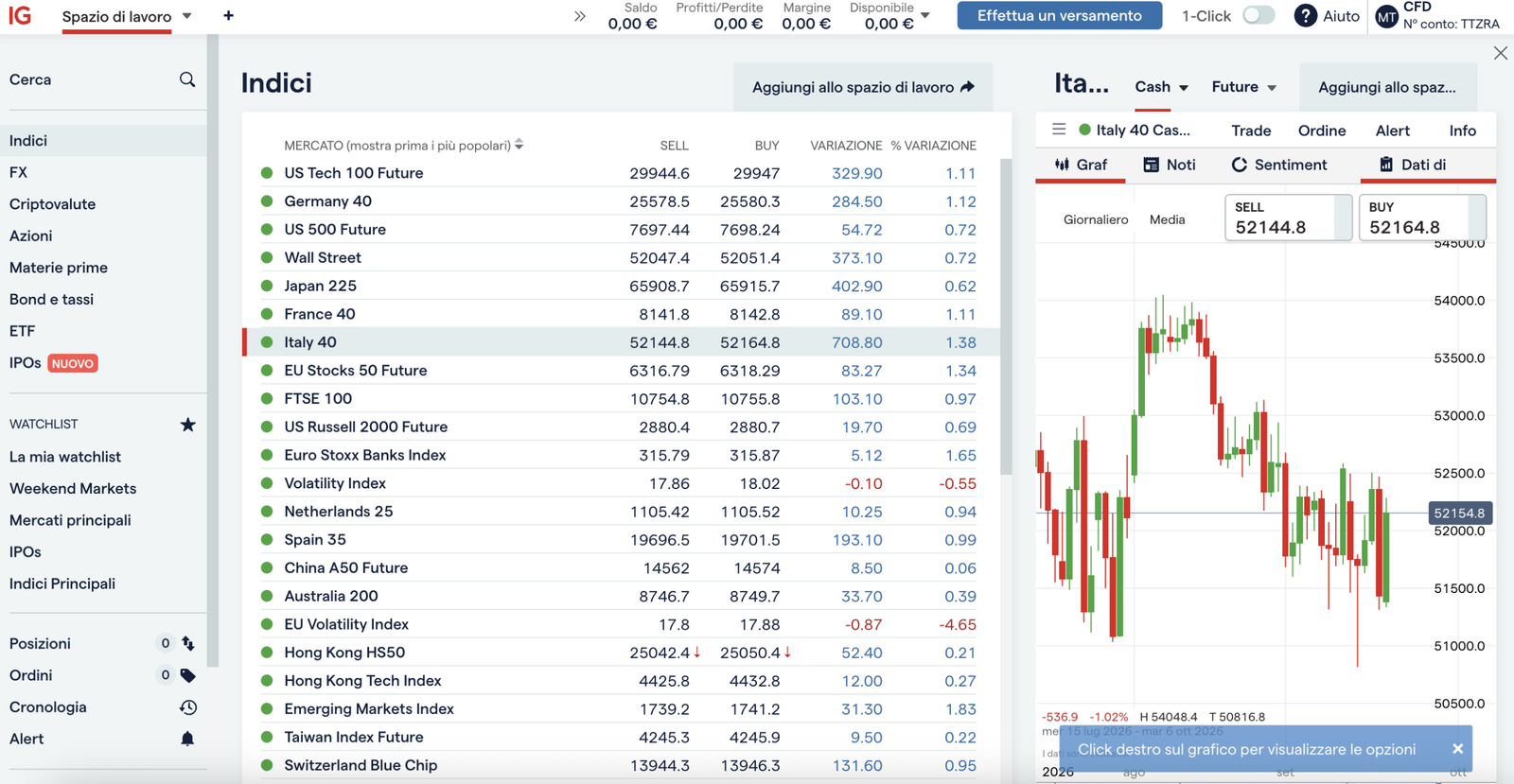
Task: Click the 52154.8 price marker on chart
Action: tap(1459, 514)
